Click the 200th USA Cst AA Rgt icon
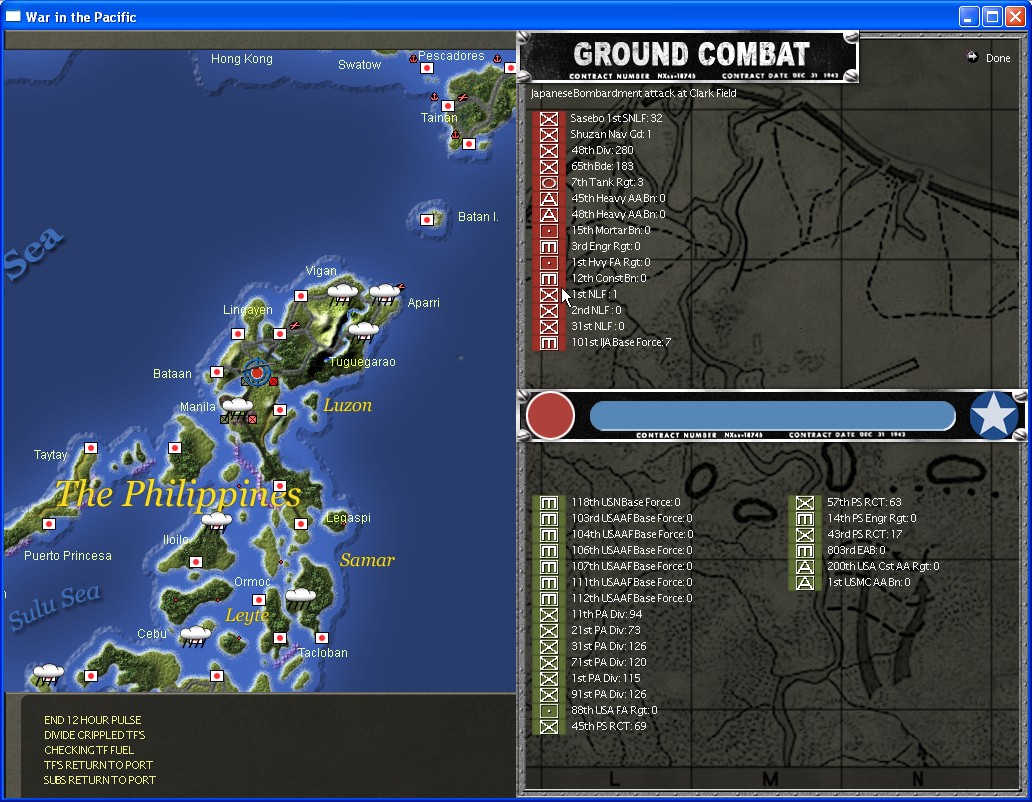This screenshot has height=802, width=1032. [x=805, y=567]
